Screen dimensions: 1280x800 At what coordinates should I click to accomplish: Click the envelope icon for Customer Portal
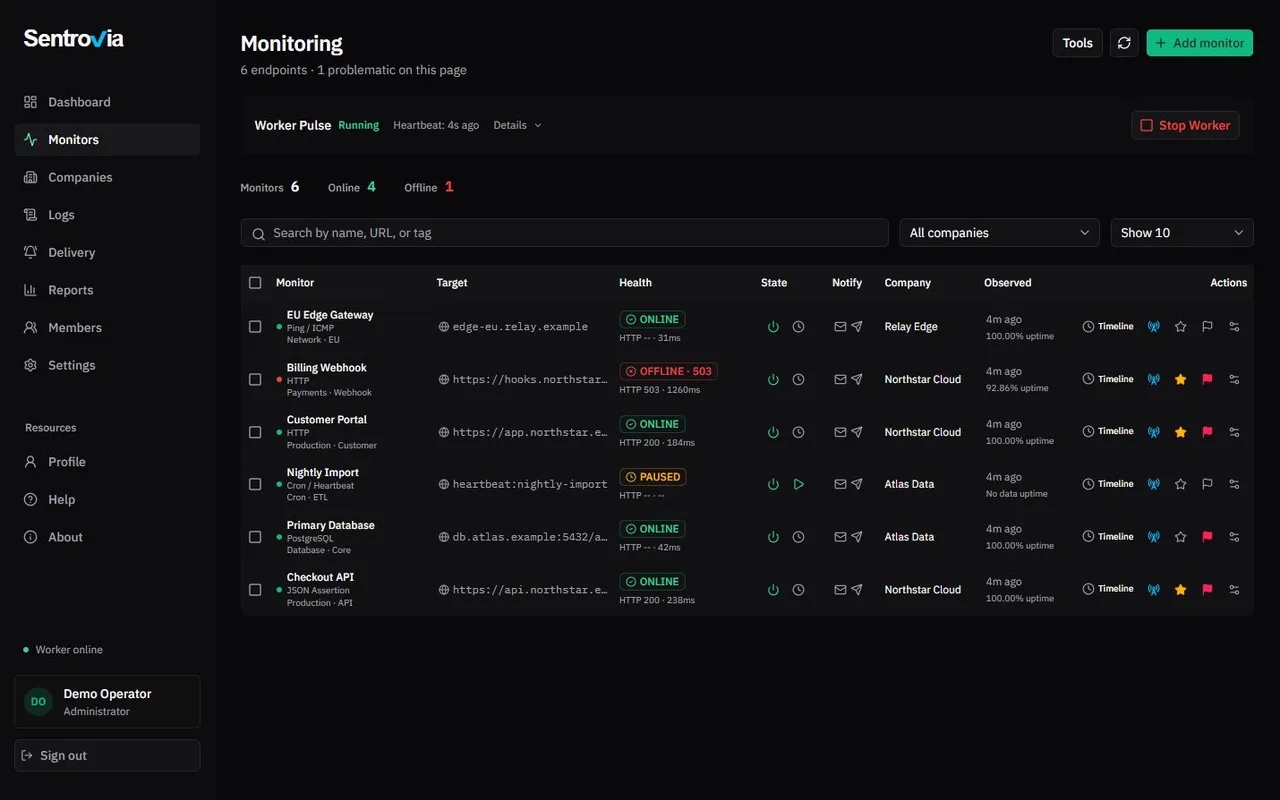pos(840,432)
